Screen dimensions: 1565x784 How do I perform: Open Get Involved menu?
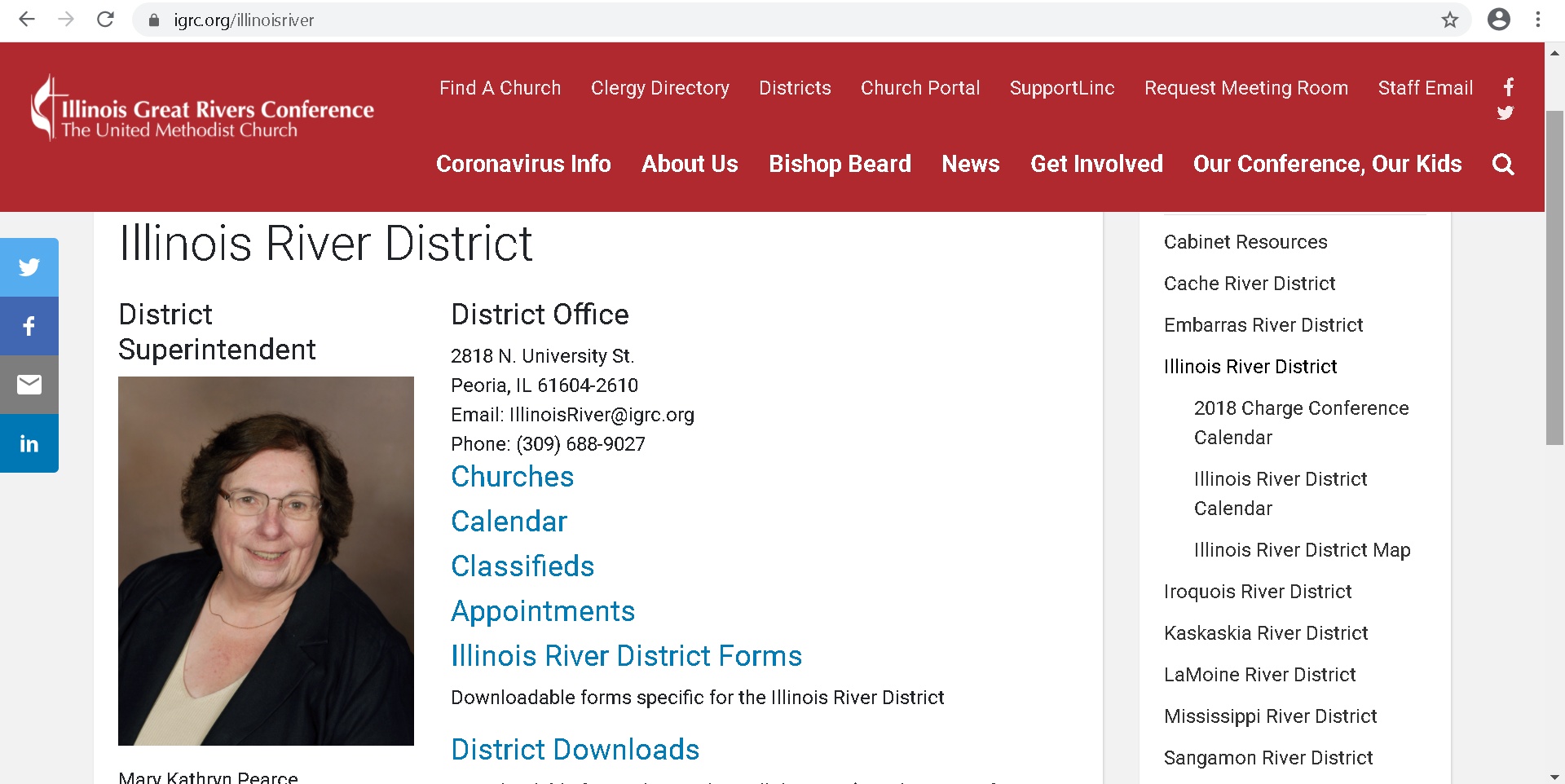tap(1096, 164)
